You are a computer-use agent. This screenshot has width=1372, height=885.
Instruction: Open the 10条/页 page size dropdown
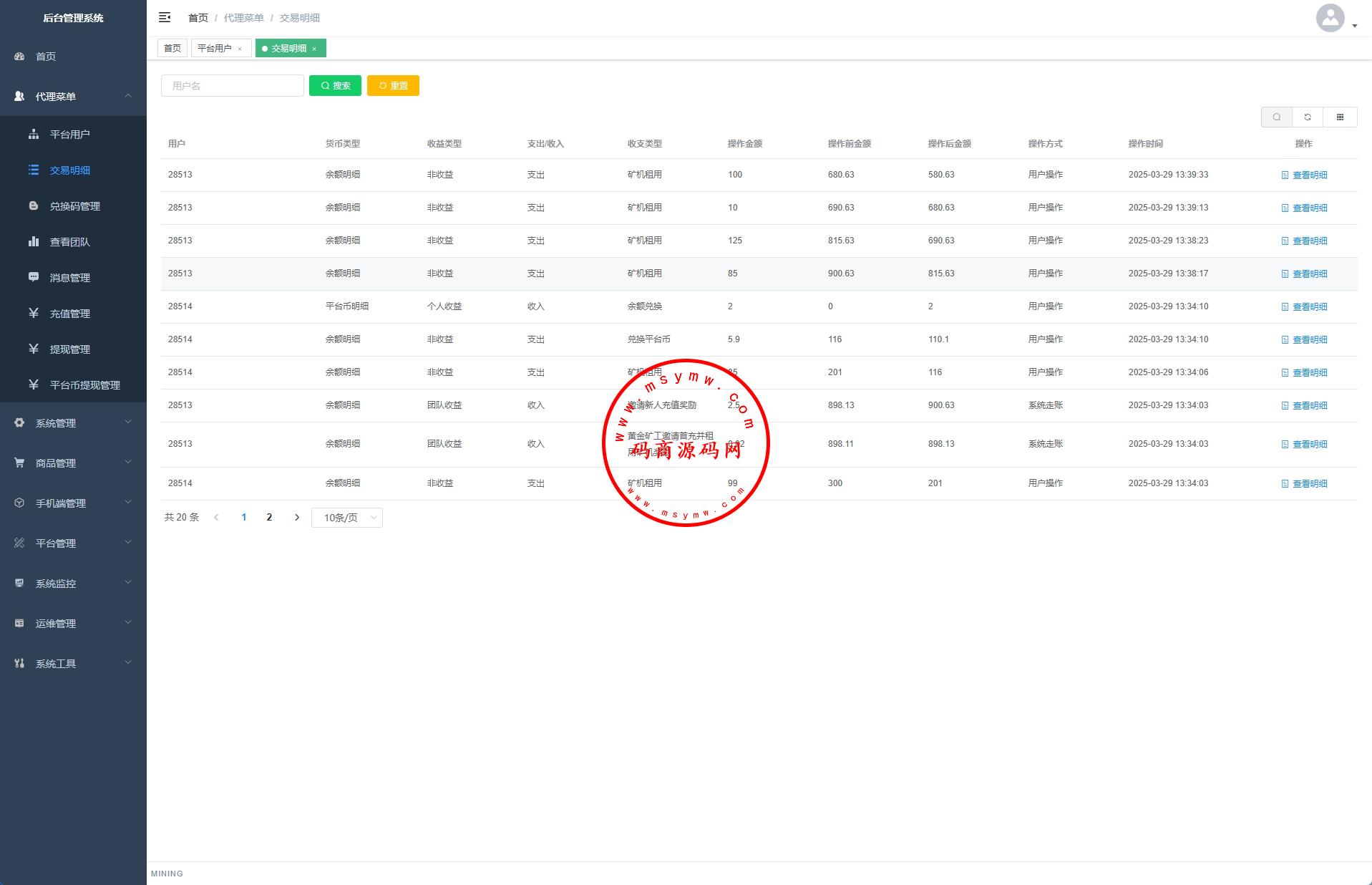click(x=347, y=518)
